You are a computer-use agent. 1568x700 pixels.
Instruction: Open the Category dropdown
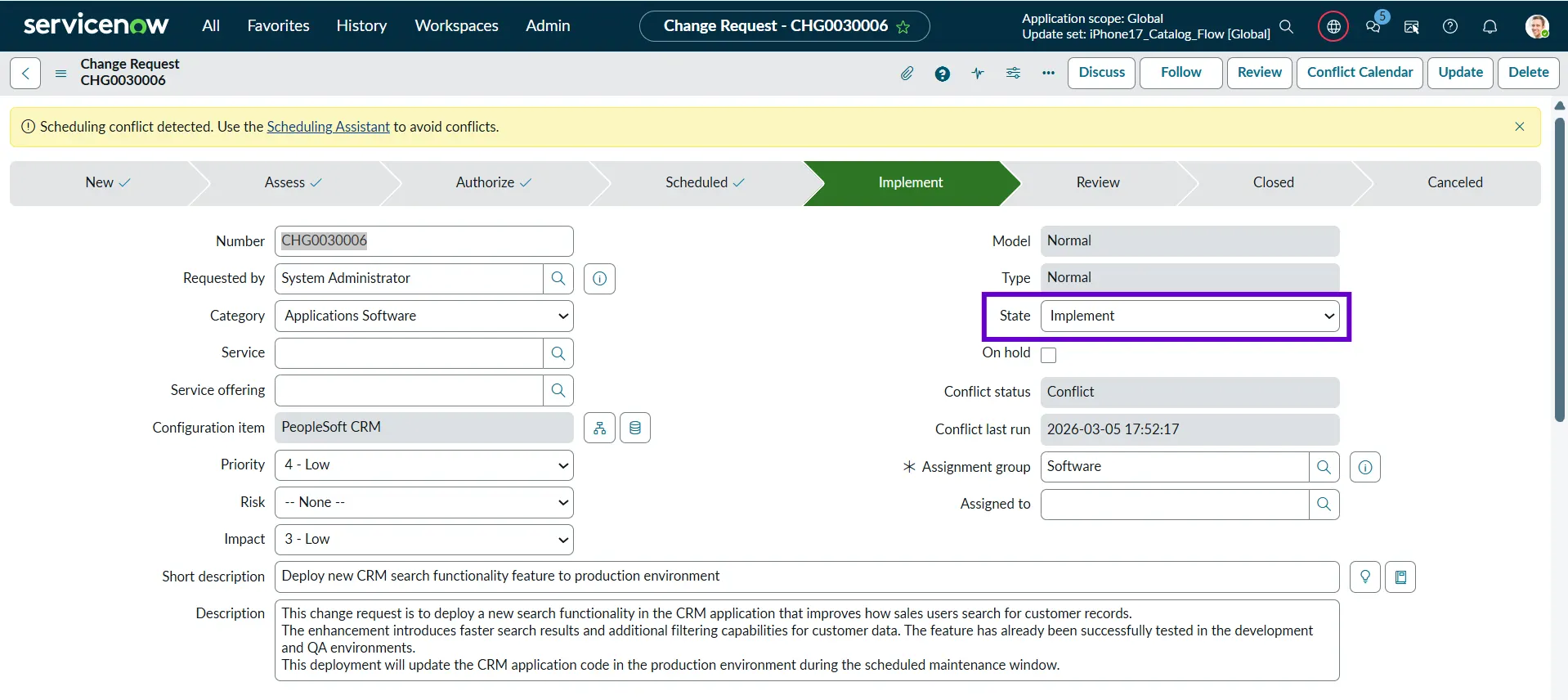tap(423, 316)
